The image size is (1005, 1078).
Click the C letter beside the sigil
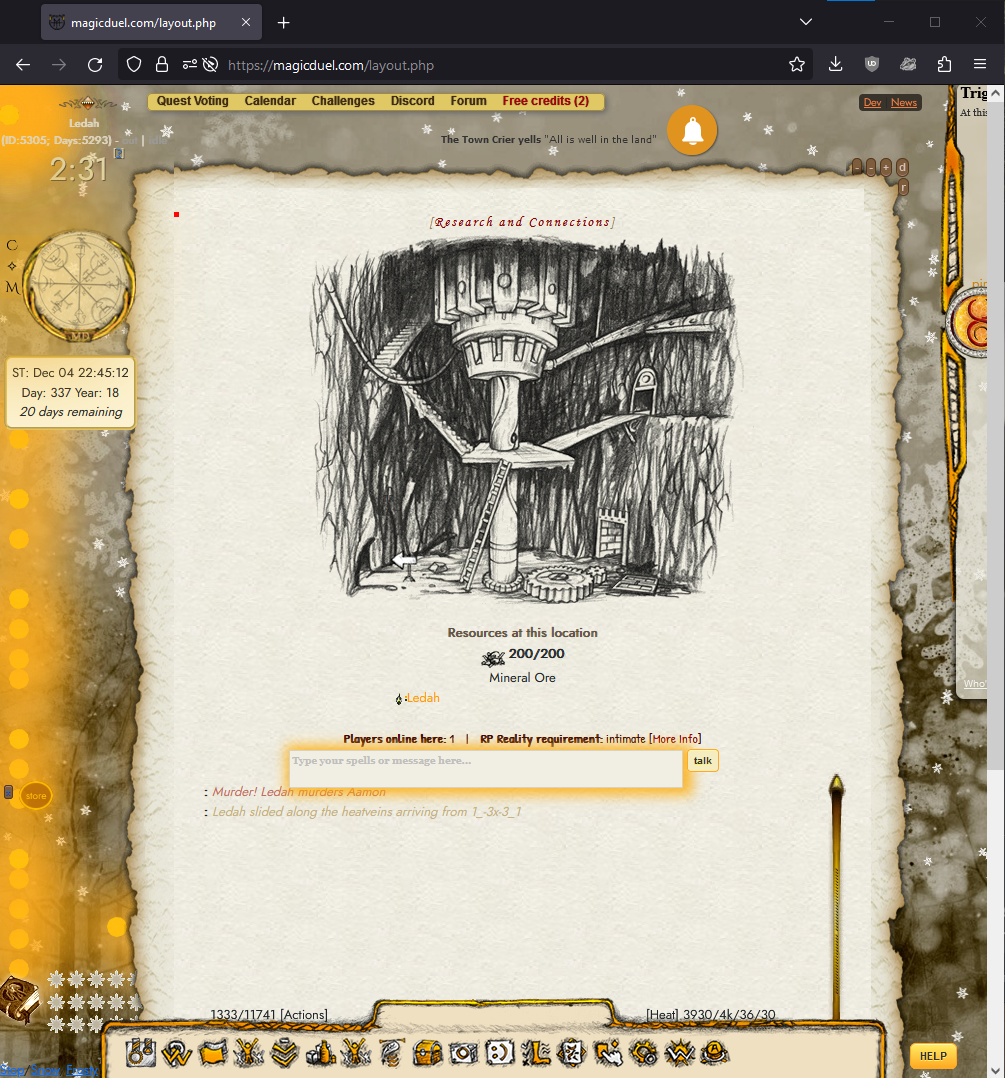point(12,245)
